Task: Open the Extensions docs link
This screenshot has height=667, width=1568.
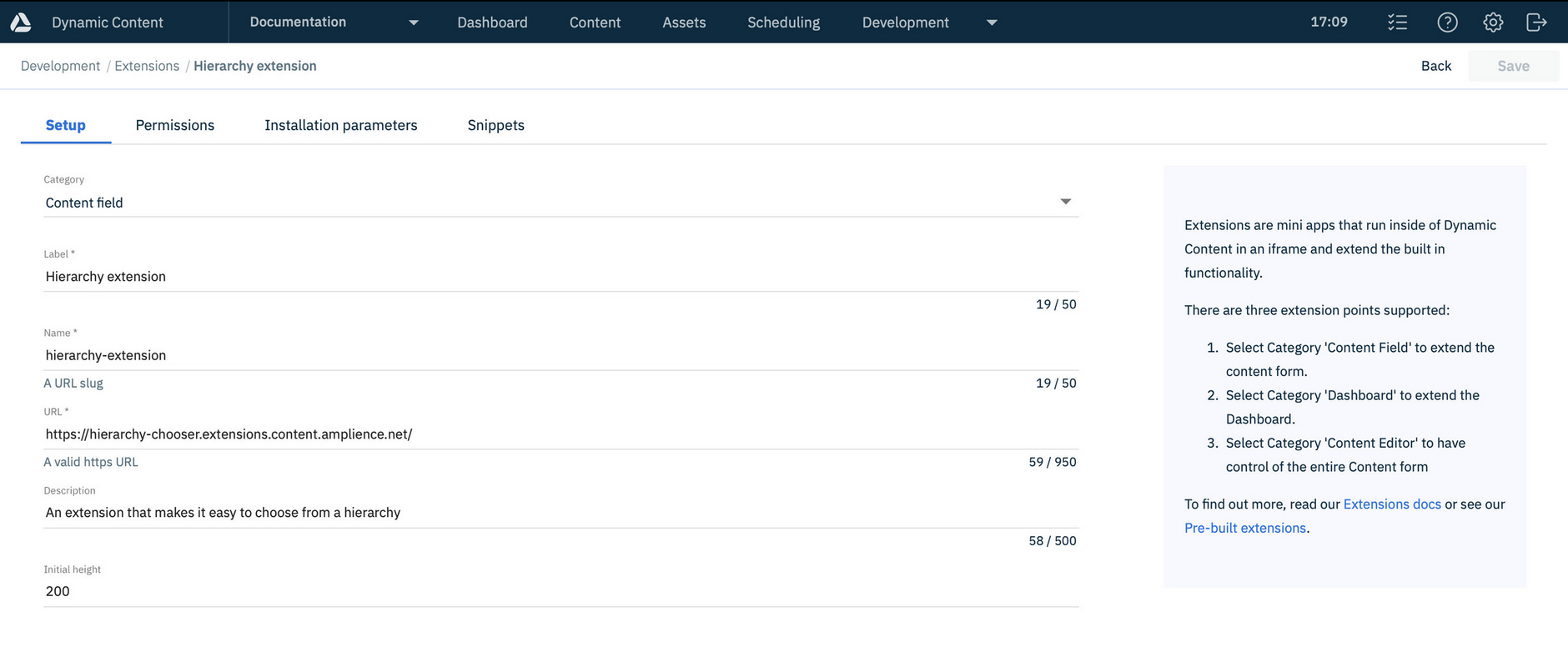Action: 1391,504
